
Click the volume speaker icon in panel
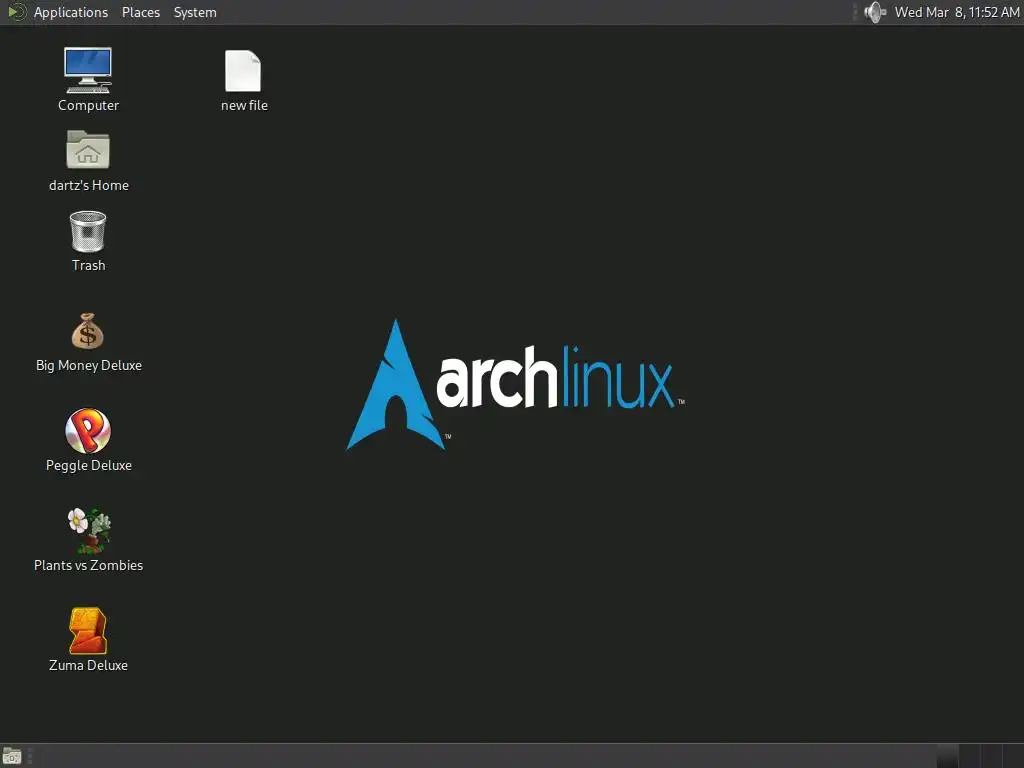pos(875,12)
